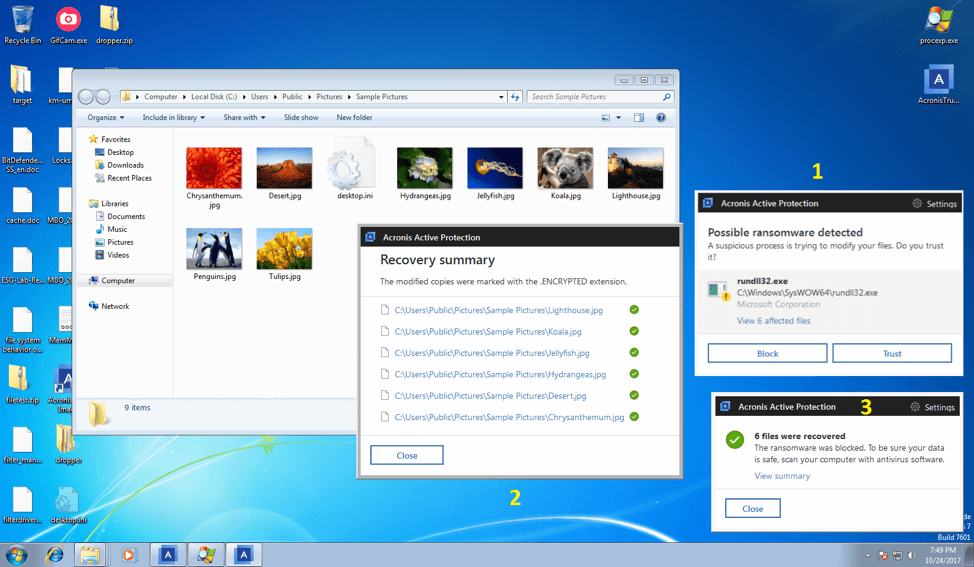Select the Chrysanthemum.jpg thumbnail
This screenshot has height=567, width=974.
pyautogui.click(x=214, y=168)
